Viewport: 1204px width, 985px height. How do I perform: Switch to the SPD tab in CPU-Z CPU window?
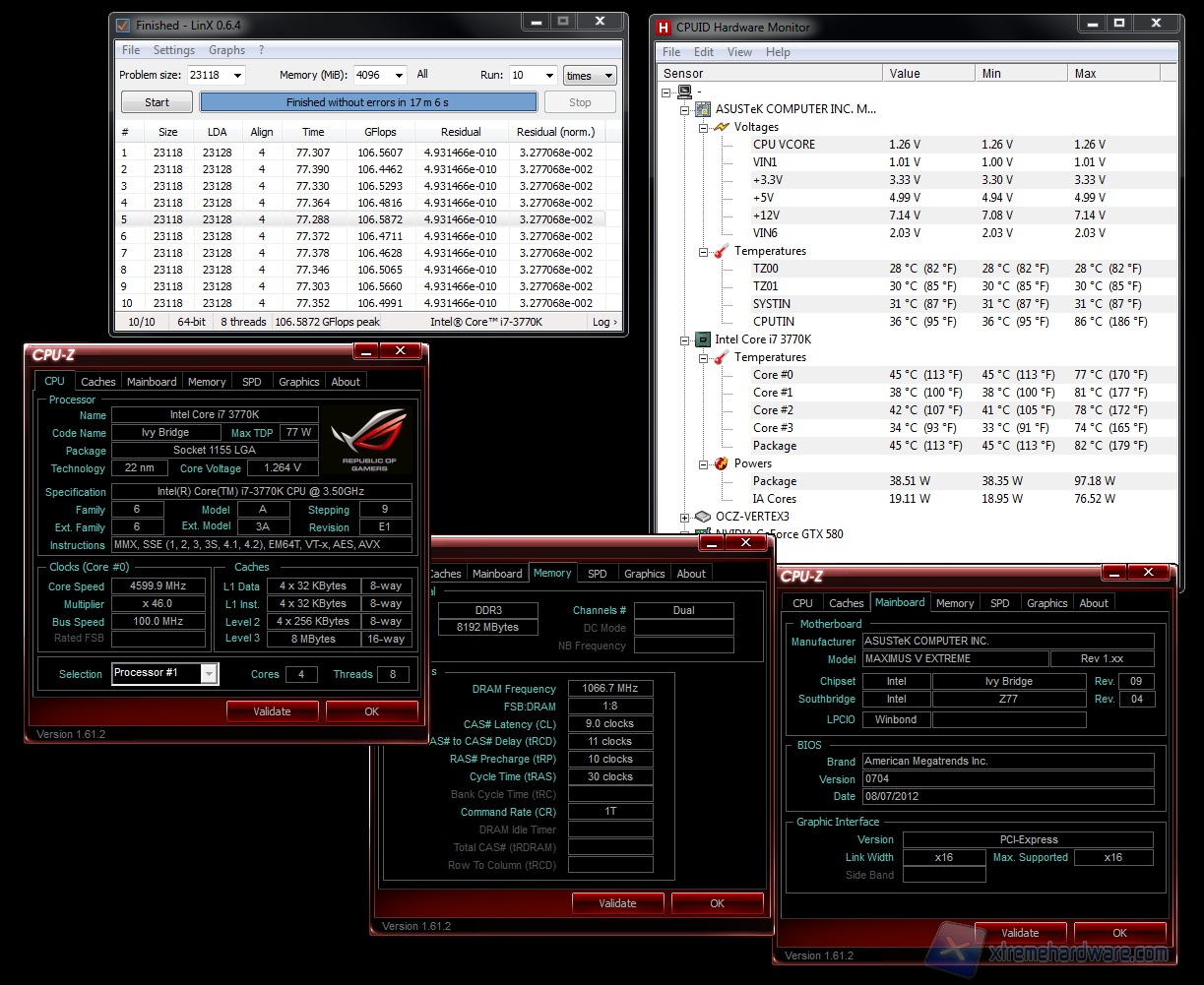pyautogui.click(x=252, y=382)
